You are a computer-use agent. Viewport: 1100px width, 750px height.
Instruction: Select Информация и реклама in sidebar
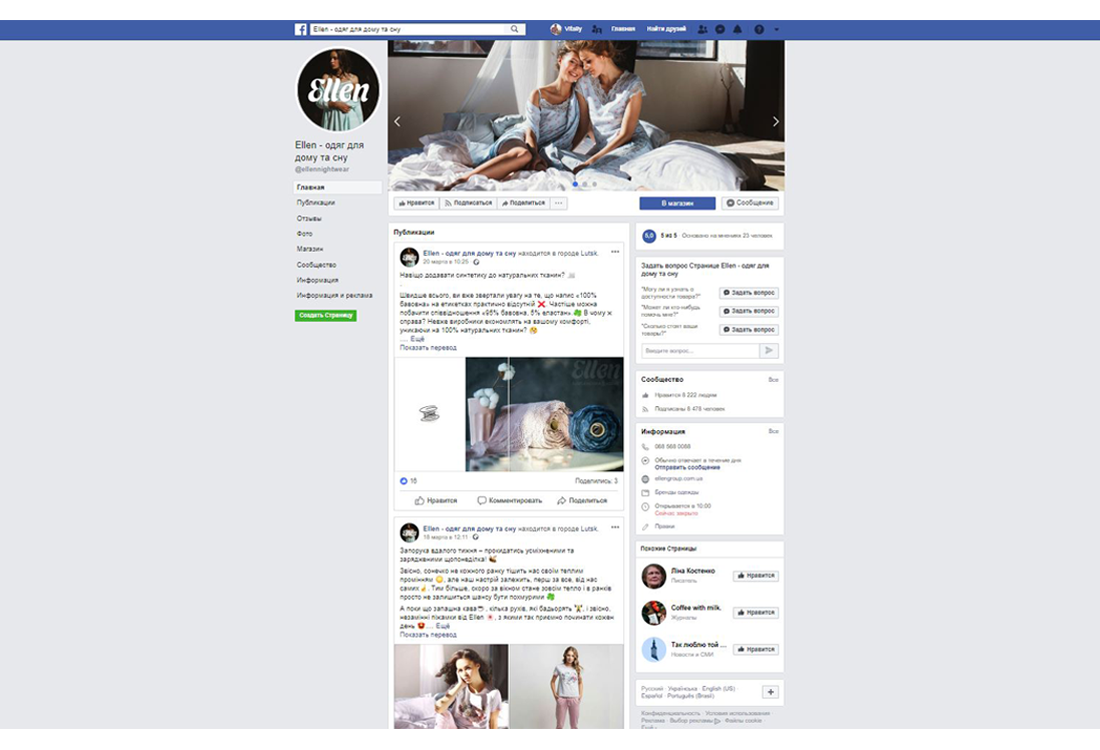(334, 295)
